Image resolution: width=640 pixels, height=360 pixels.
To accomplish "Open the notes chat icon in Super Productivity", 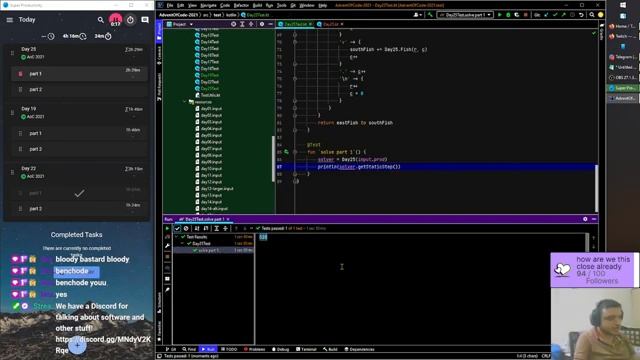I will pyautogui.click(x=145, y=20).
